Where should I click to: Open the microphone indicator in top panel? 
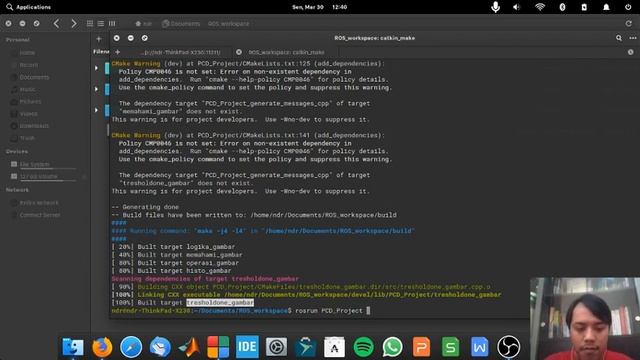pos(496,7)
